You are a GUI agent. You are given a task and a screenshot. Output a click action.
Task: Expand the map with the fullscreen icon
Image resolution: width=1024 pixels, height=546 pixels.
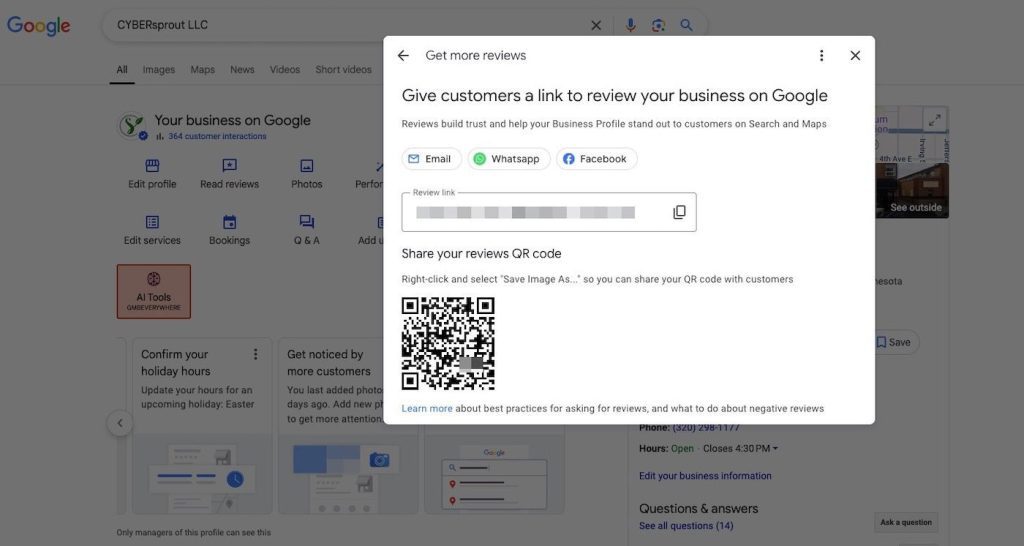point(935,120)
